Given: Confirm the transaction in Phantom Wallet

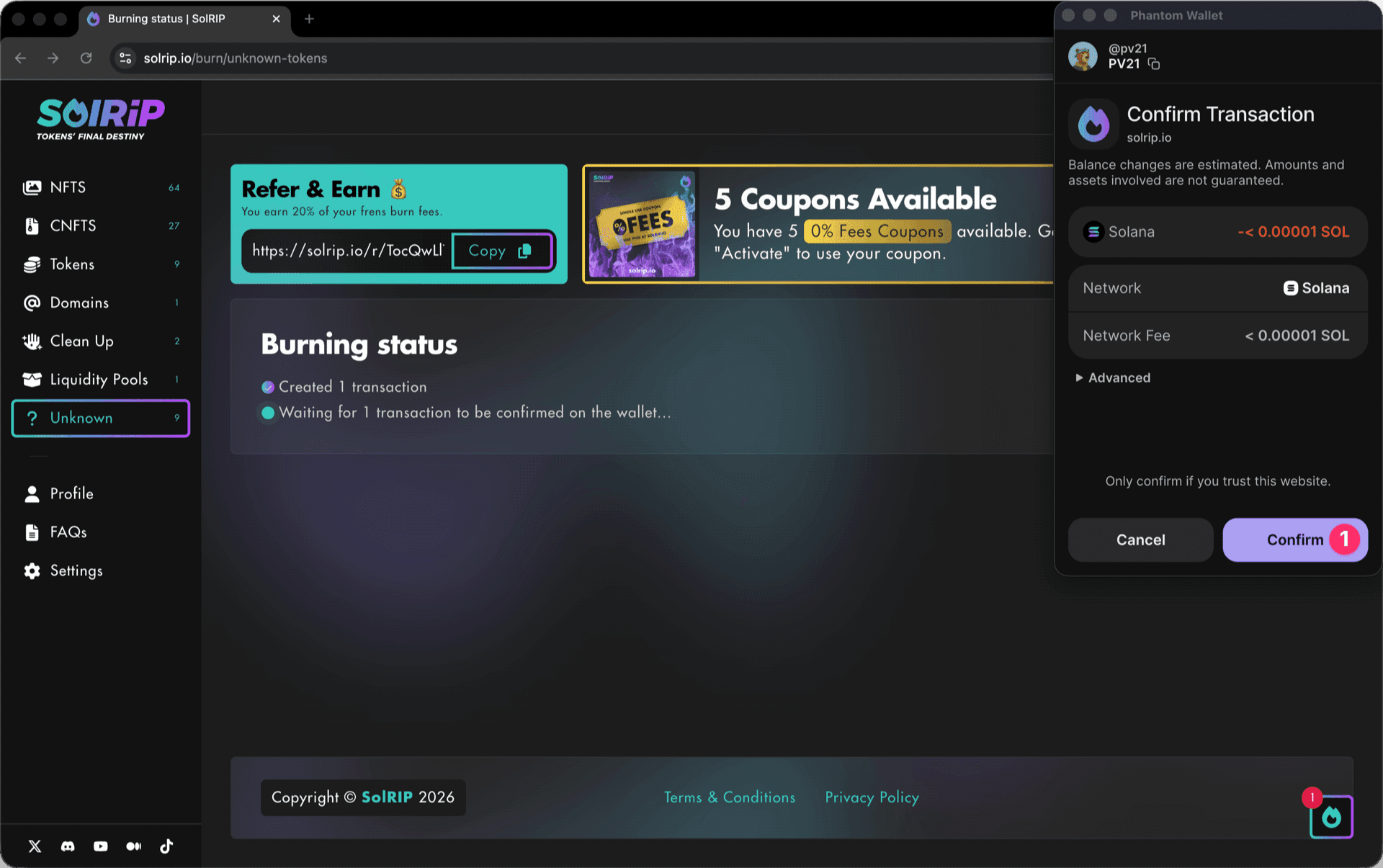Looking at the screenshot, I should pyautogui.click(x=1295, y=540).
